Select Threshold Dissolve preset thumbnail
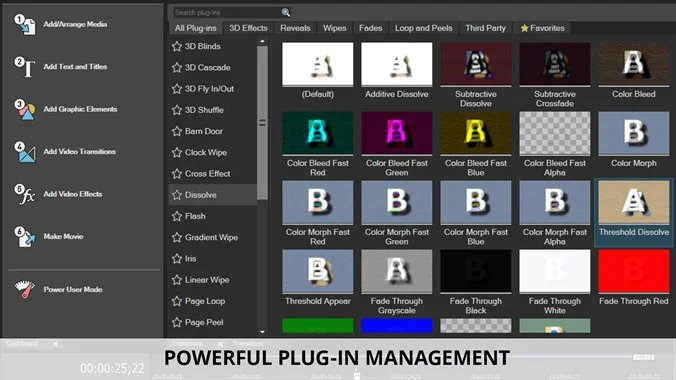Screen dimensions: 676x380 [634, 202]
